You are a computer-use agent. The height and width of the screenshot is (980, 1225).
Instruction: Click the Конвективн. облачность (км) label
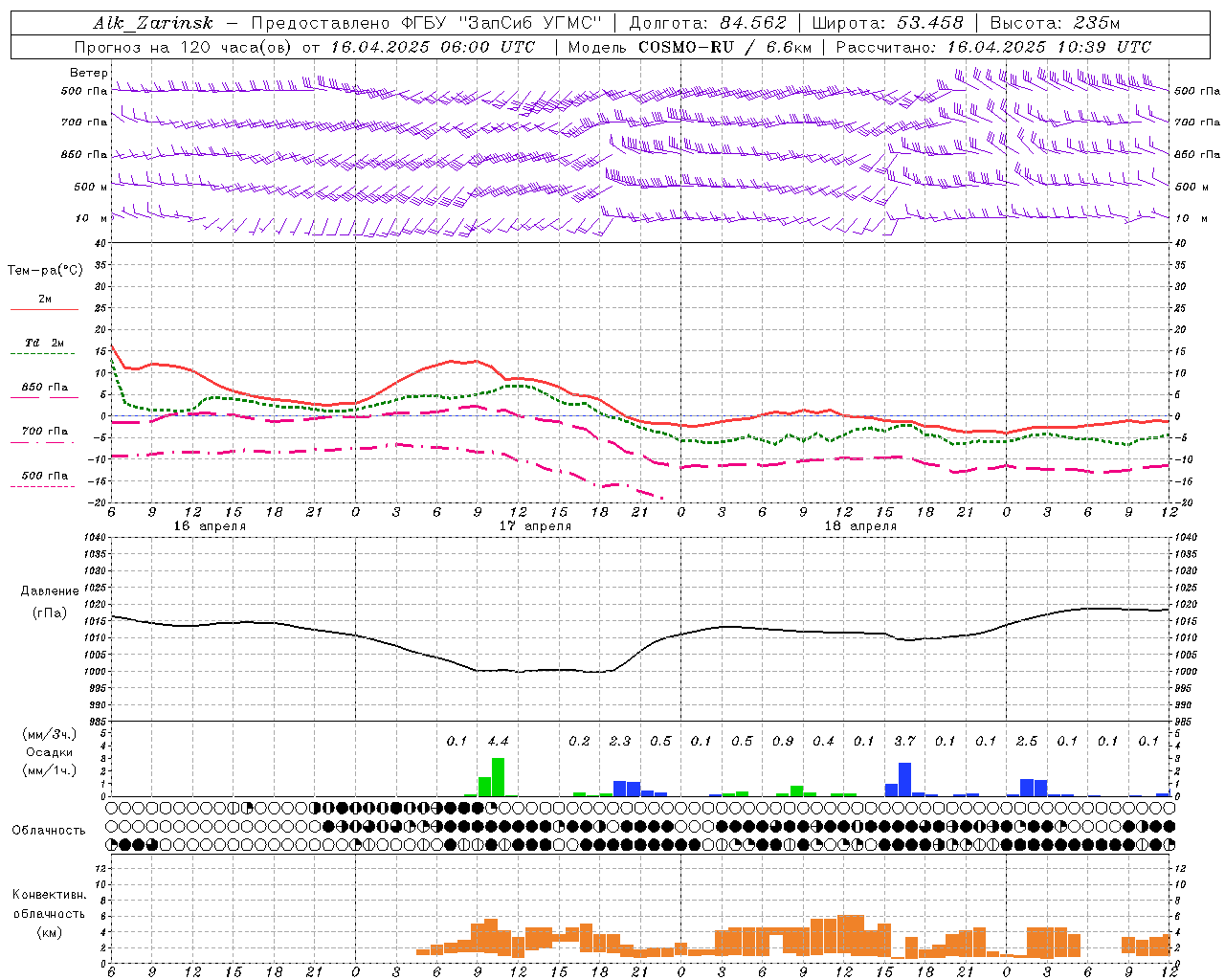49,913
